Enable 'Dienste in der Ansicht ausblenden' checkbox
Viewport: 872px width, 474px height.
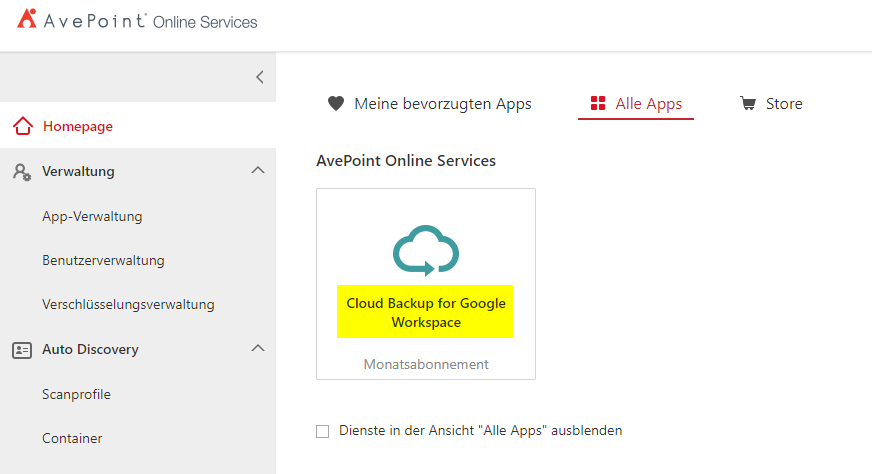coord(322,431)
